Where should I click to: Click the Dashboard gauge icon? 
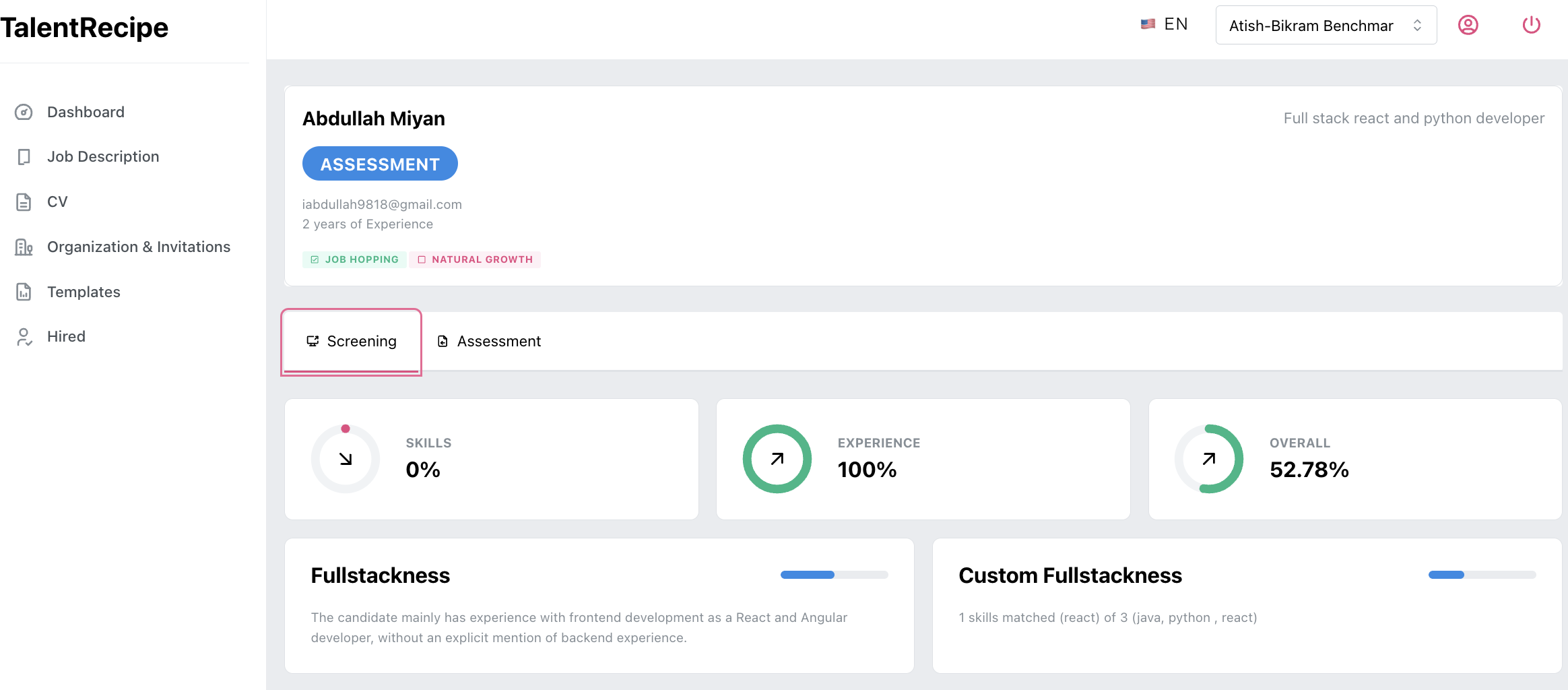(24, 112)
